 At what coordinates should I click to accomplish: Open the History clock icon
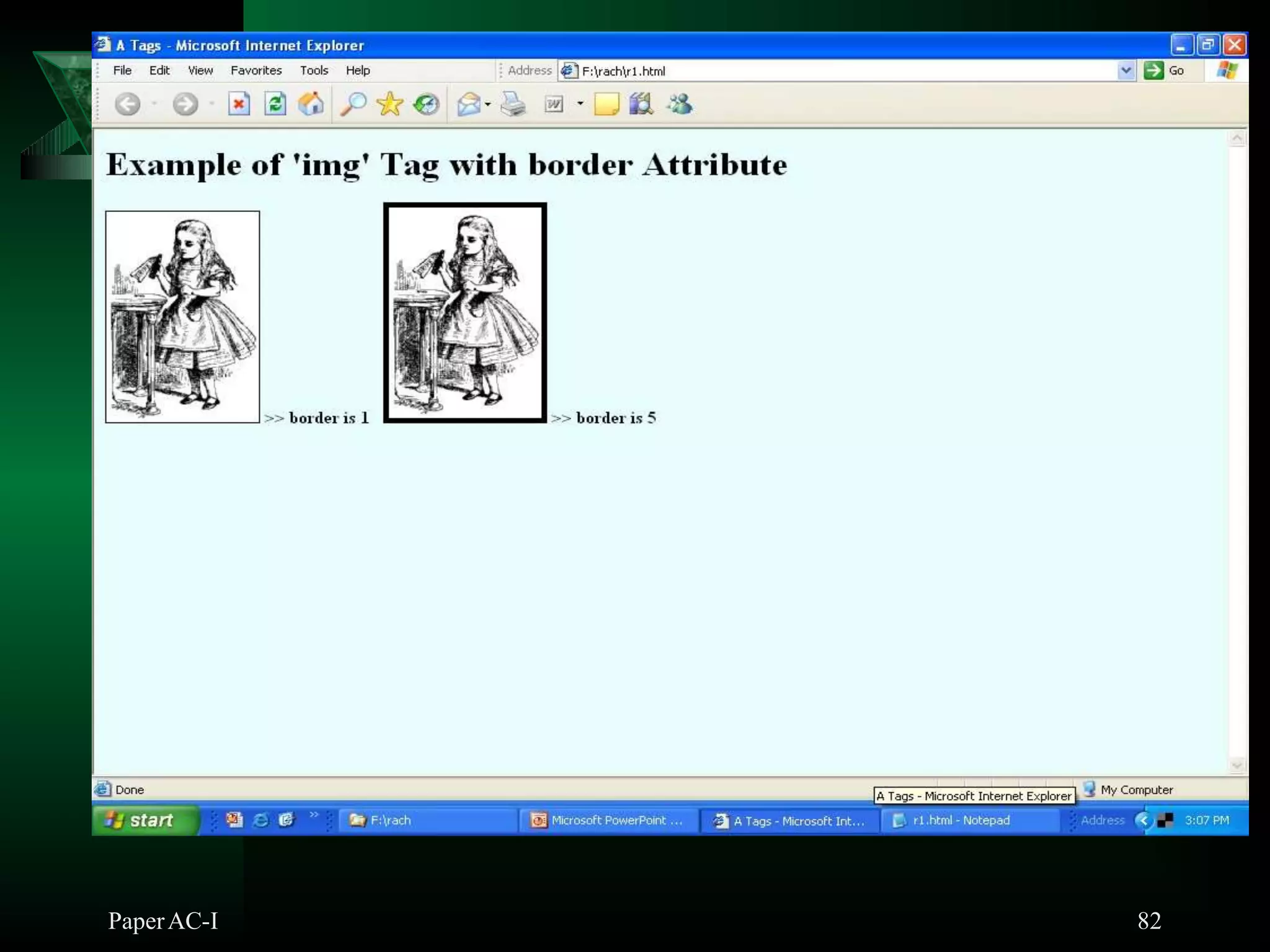pyautogui.click(x=427, y=104)
